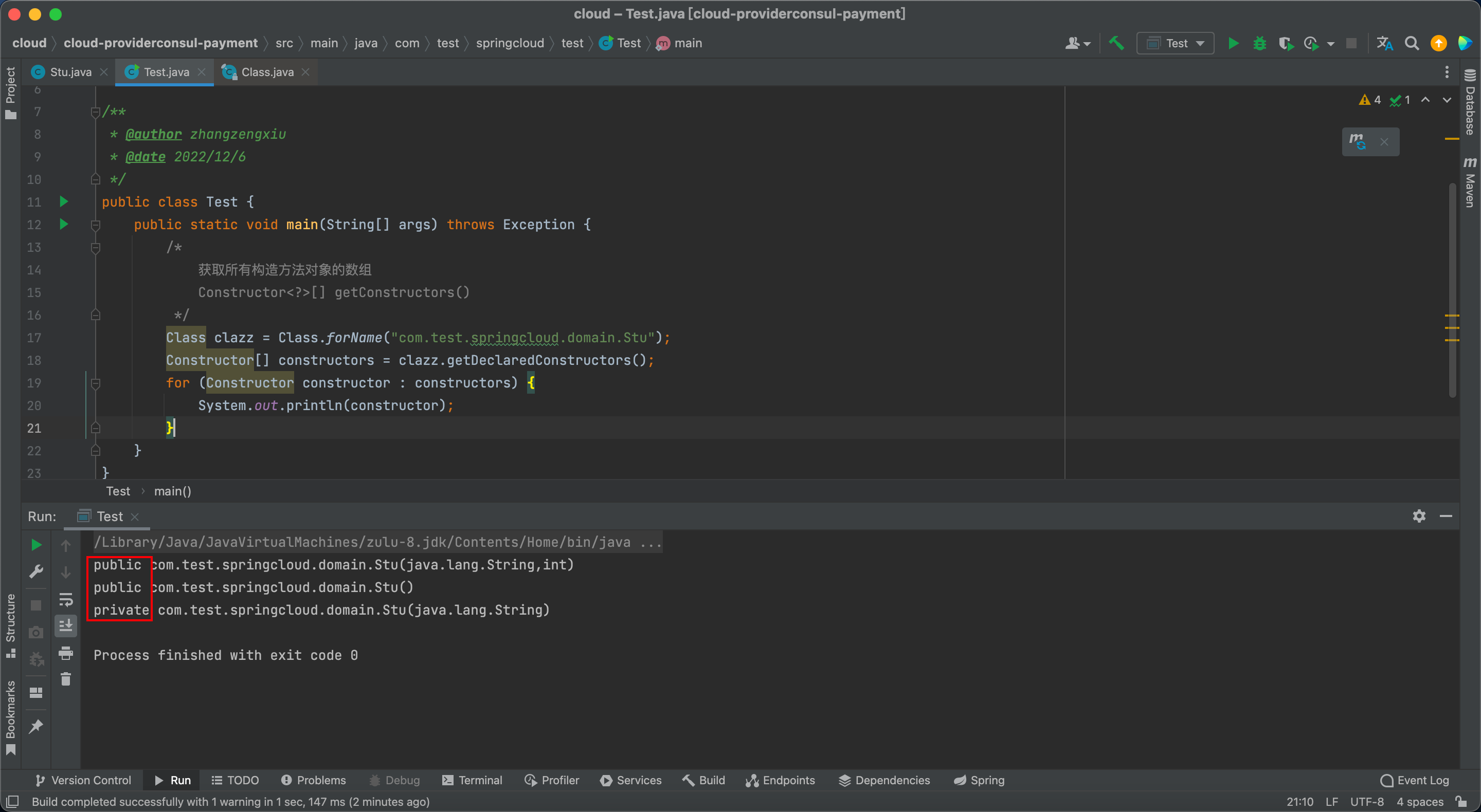Click the UTF-8 encoding selector

1367,802
